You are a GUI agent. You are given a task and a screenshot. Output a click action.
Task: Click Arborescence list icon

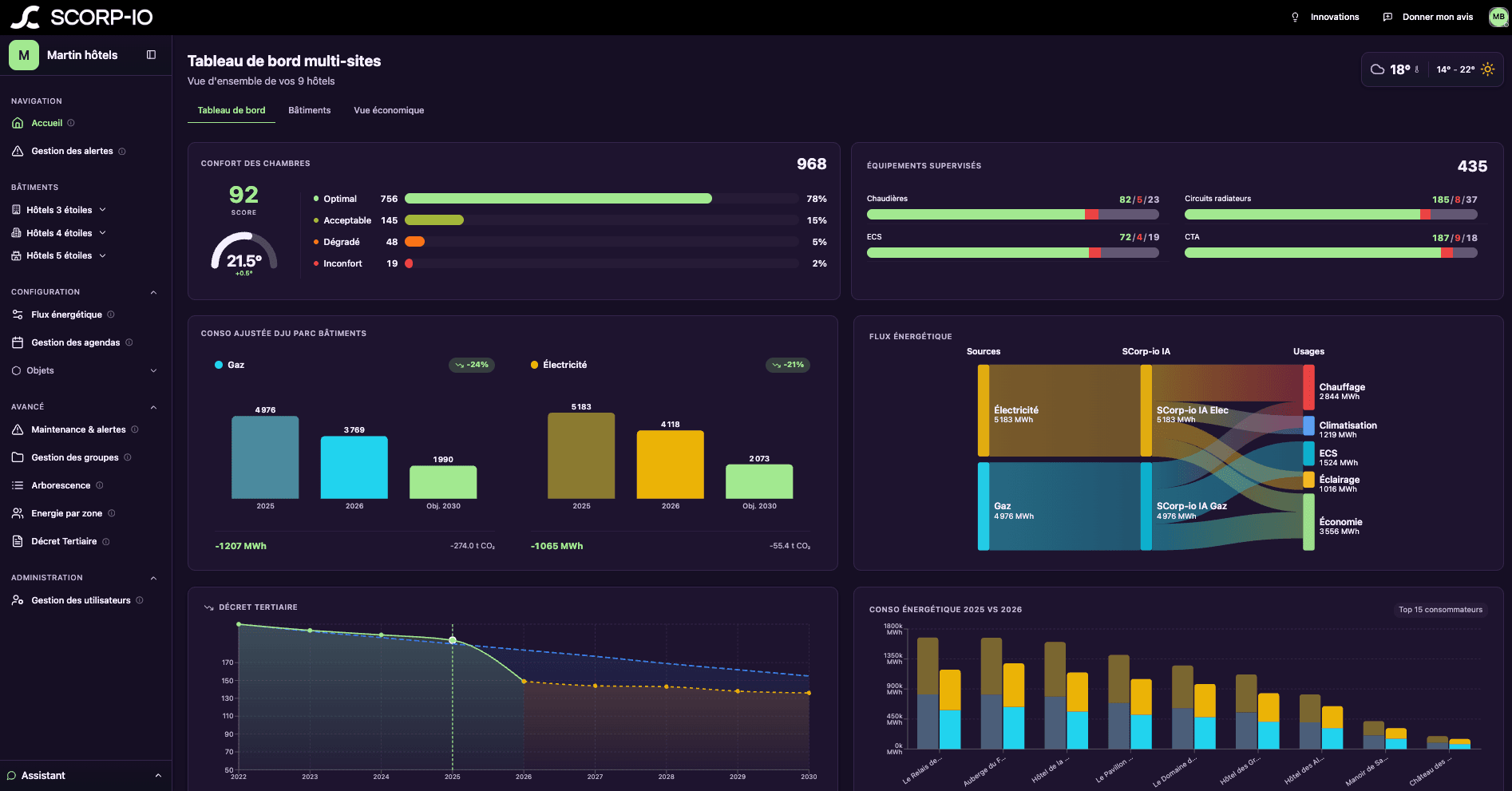[x=18, y=485]
